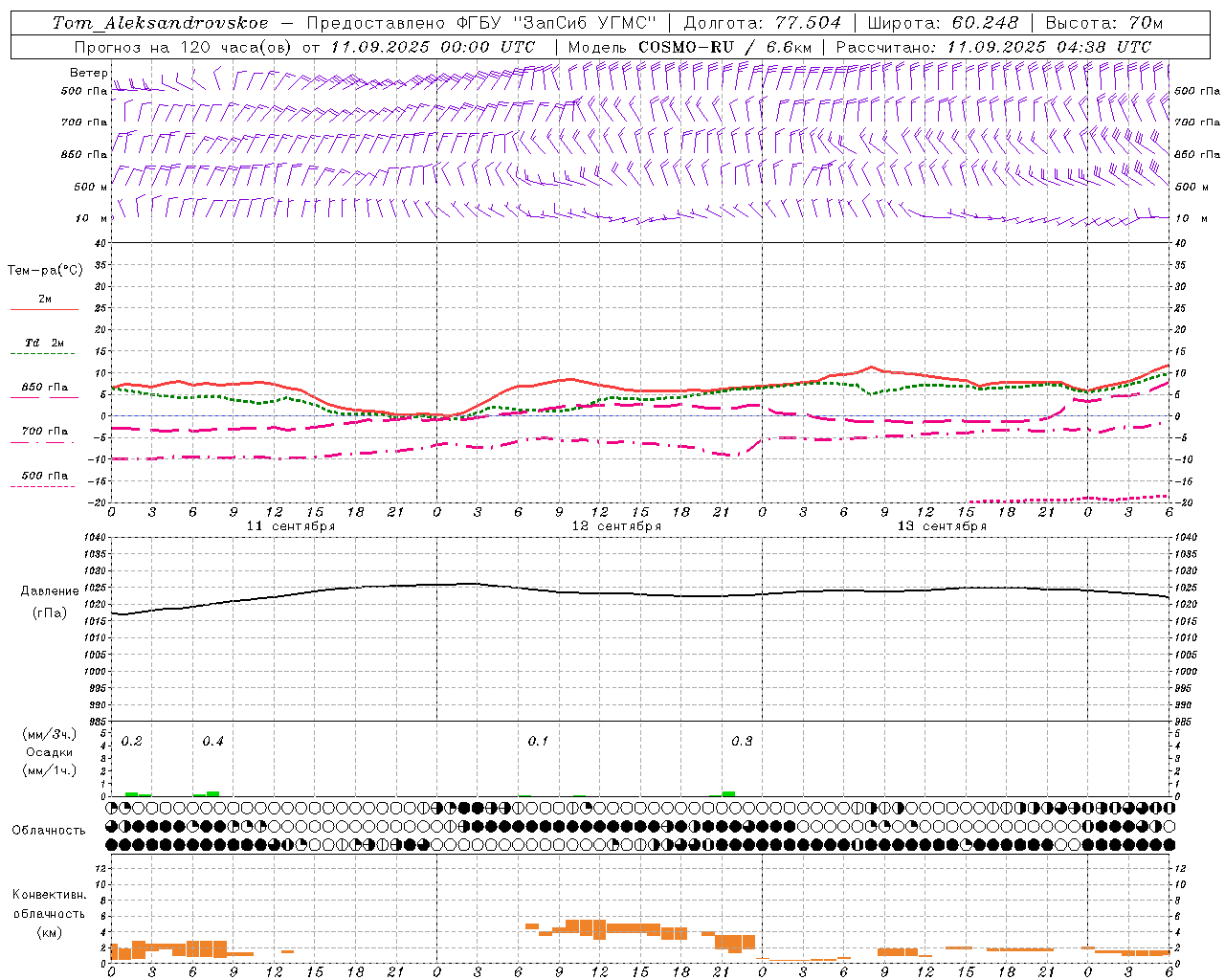Click the 0.1 precipitation amount value

coord(538,742)
